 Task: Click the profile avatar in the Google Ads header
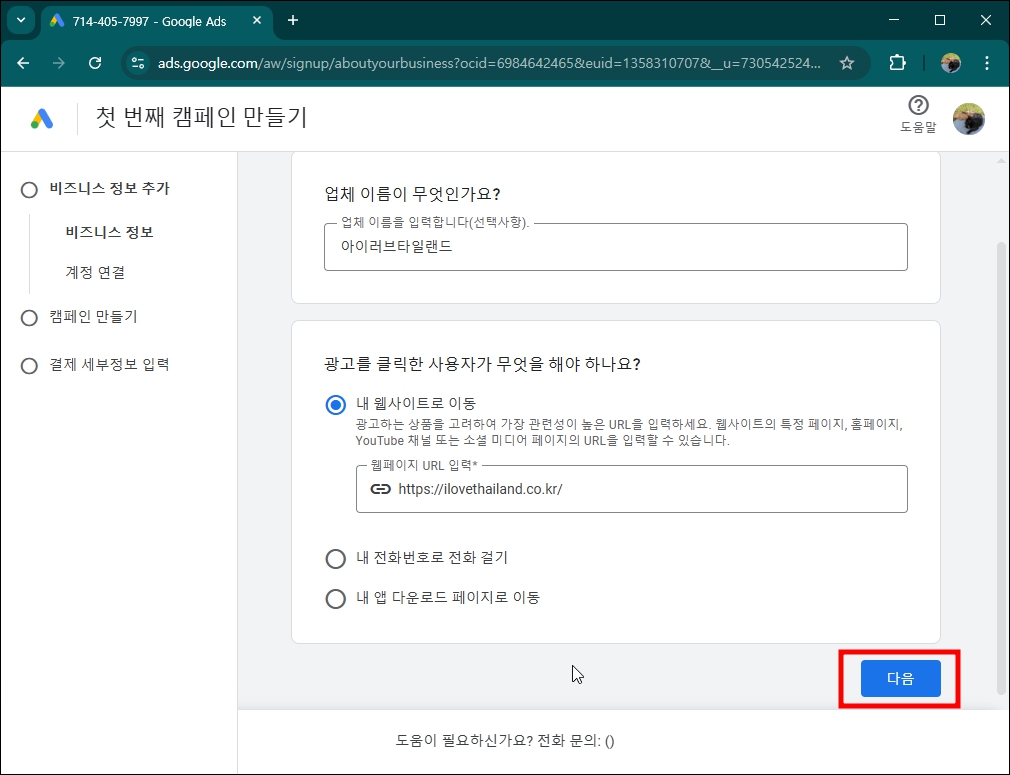coord(969,118)
